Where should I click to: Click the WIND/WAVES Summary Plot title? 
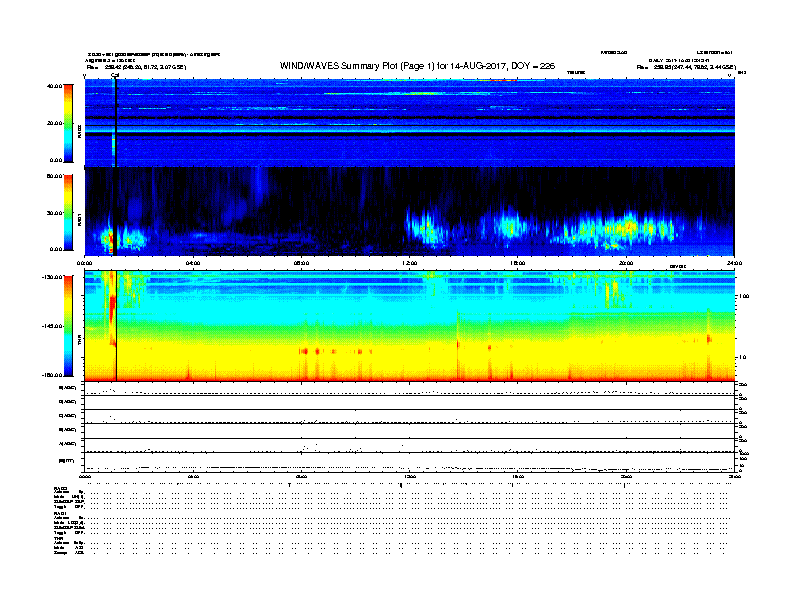417,66
